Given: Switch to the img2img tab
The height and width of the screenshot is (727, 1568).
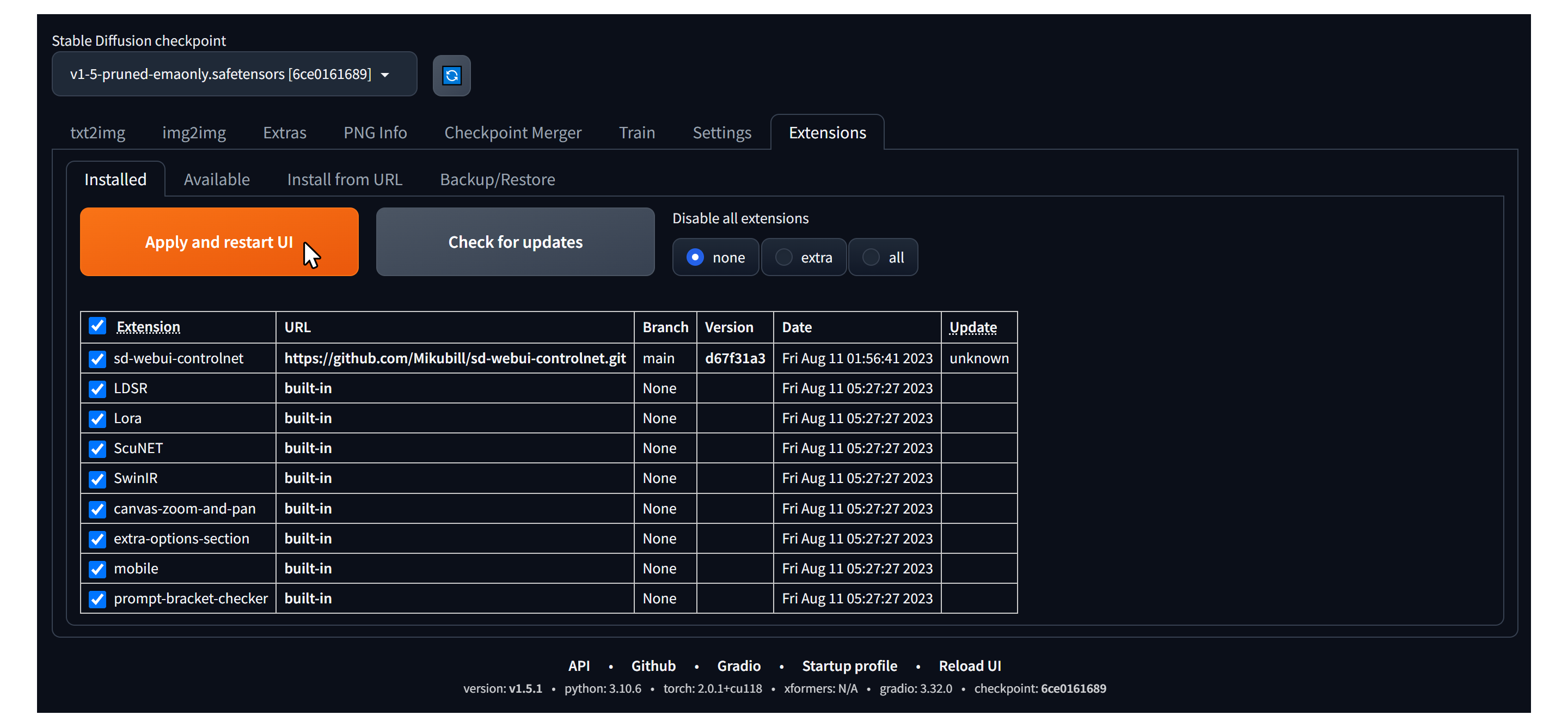Looking at the screenshot, I should tap(194, 132).
